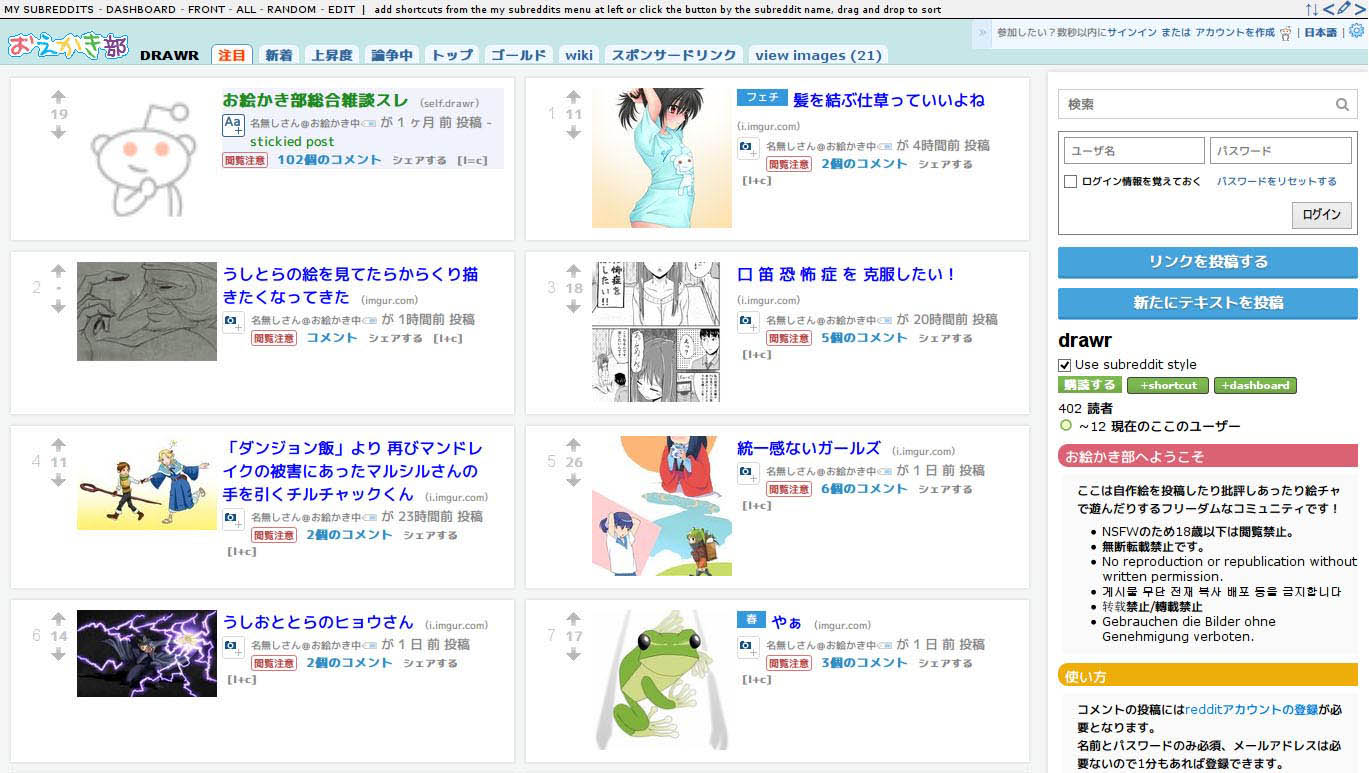1369x773 pixels.
Task: Upvote the 統一感ないガールズ post
Action: tap(573, 445)
